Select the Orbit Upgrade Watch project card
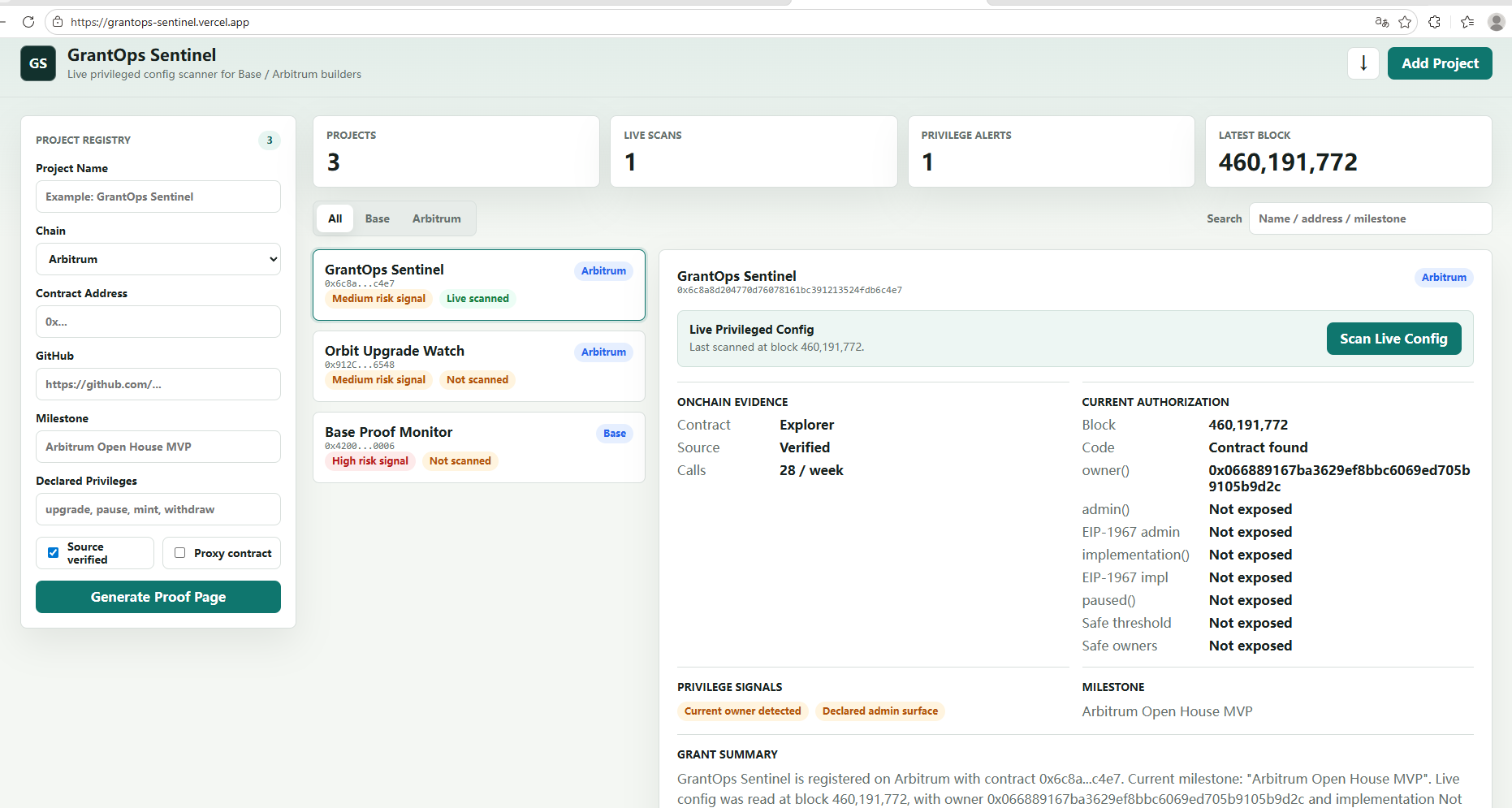 click(479, 366)
